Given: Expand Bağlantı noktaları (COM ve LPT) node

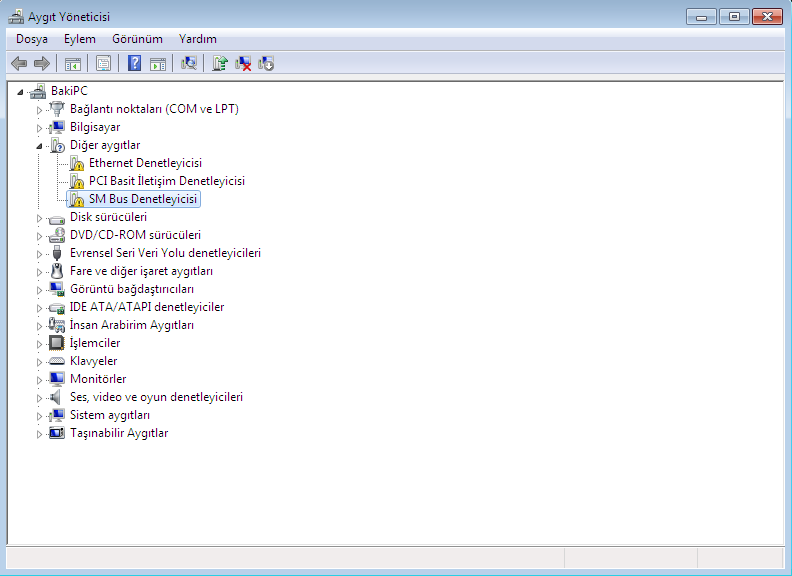Looking at the screenshot, I should 39,110.
